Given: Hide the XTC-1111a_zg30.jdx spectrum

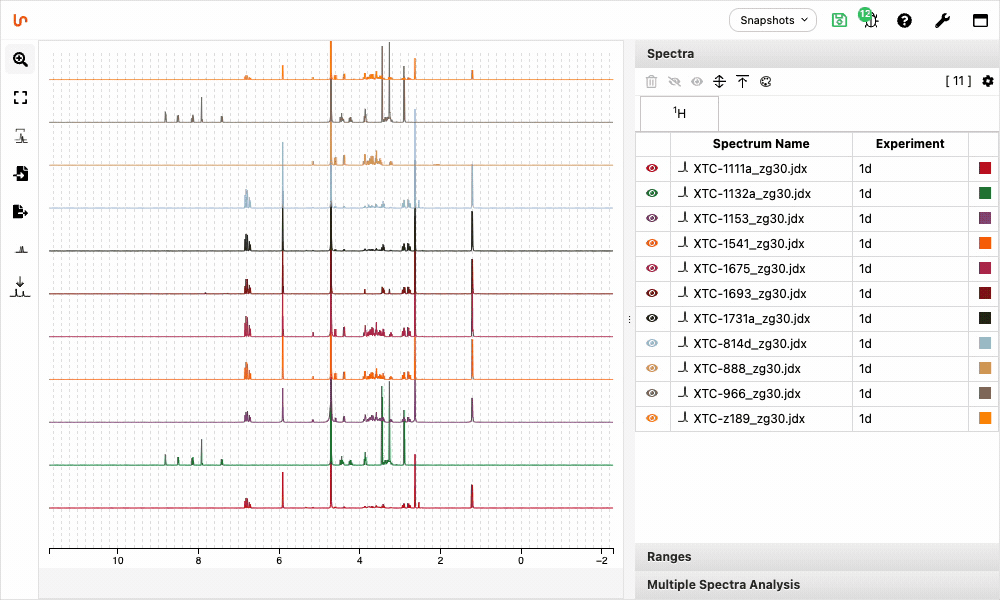Looking at the screenshot, I should tap(651, 168).
